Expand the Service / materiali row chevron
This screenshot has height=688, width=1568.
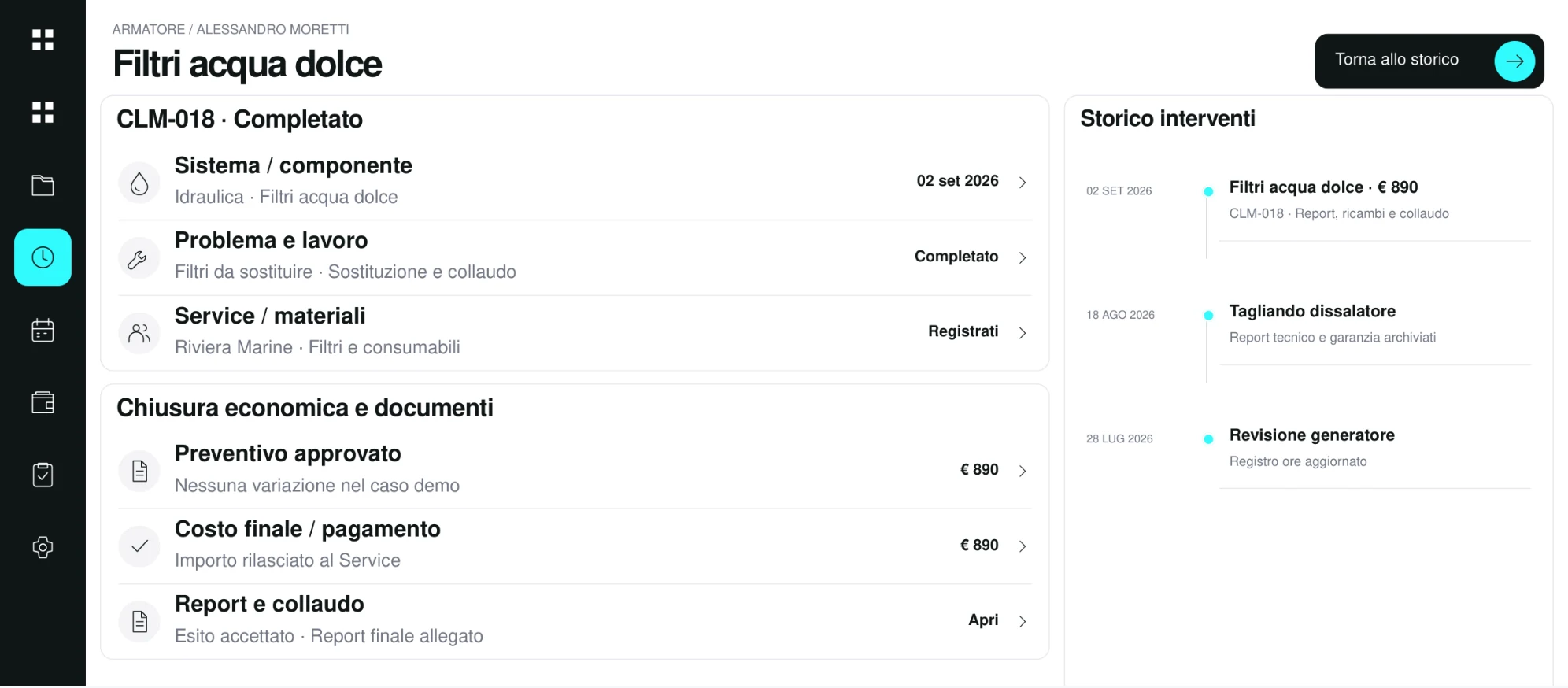pyautogui.click(x=1023, y=333)
